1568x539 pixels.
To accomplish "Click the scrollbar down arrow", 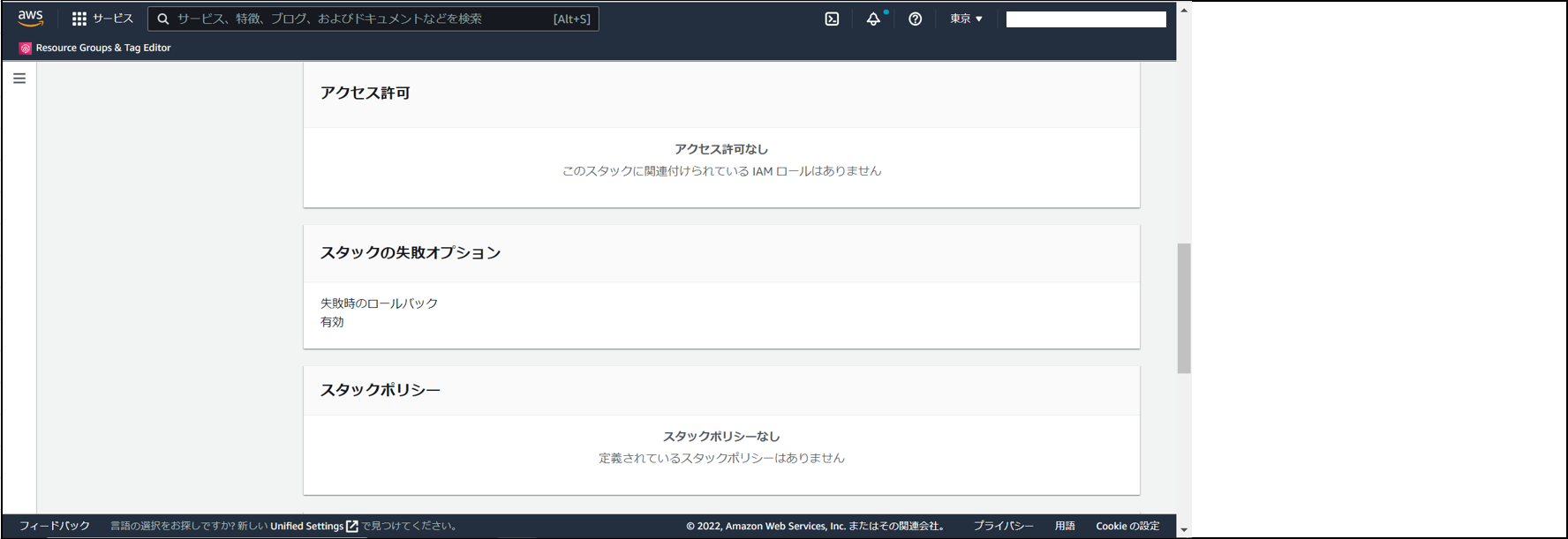I will 1184,530.
